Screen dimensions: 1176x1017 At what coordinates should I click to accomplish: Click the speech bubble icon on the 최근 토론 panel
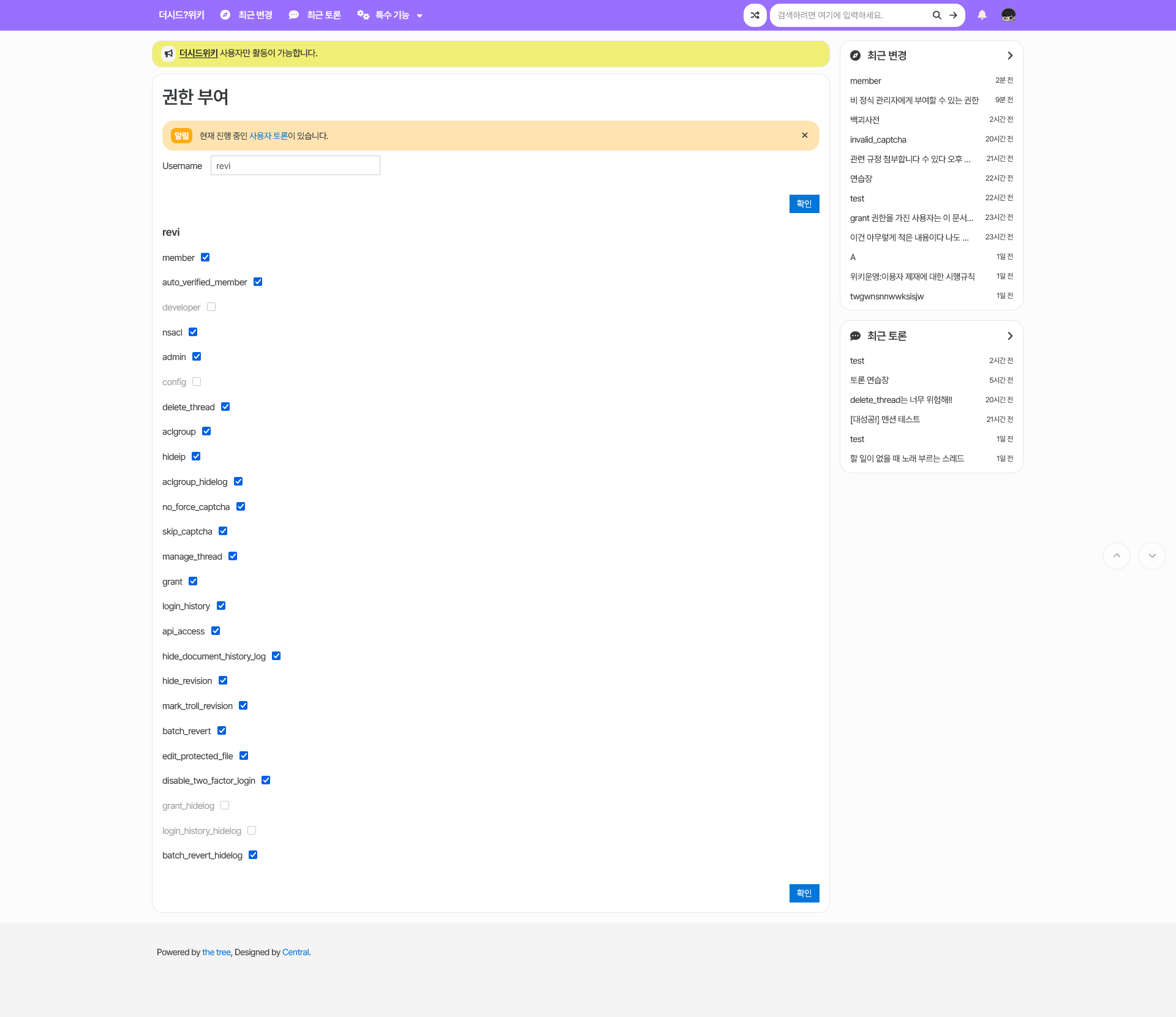[x=855, y=336]
